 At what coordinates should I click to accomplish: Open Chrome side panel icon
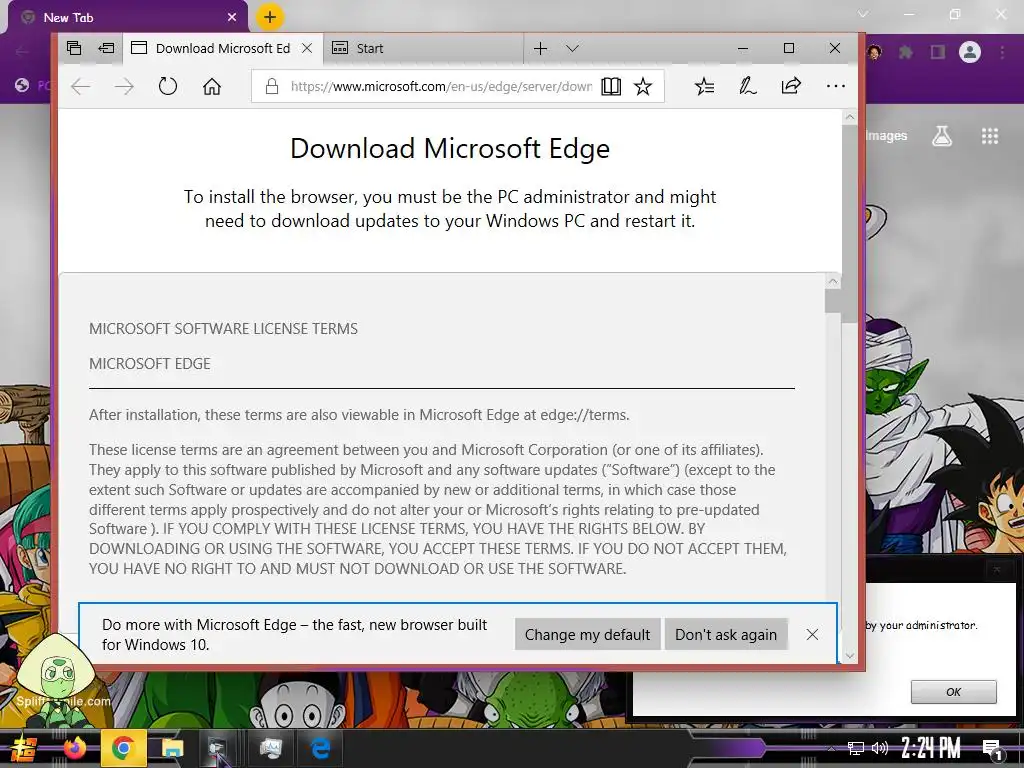point(938,52)
